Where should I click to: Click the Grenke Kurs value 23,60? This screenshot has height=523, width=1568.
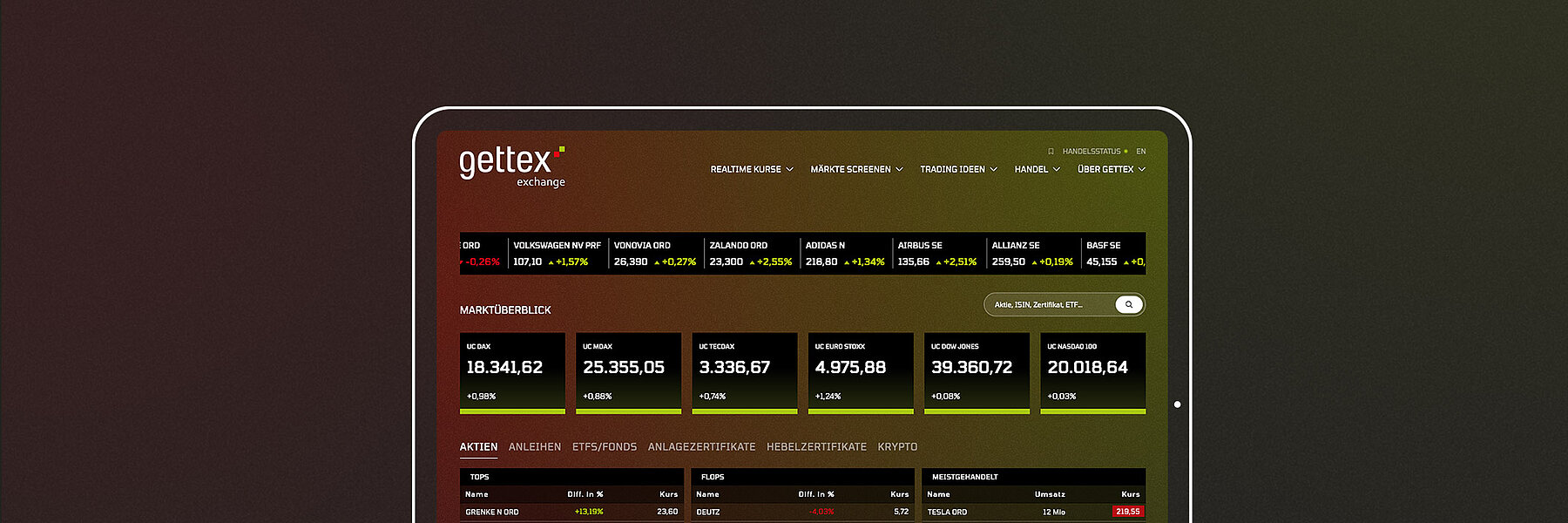point(667,512)
